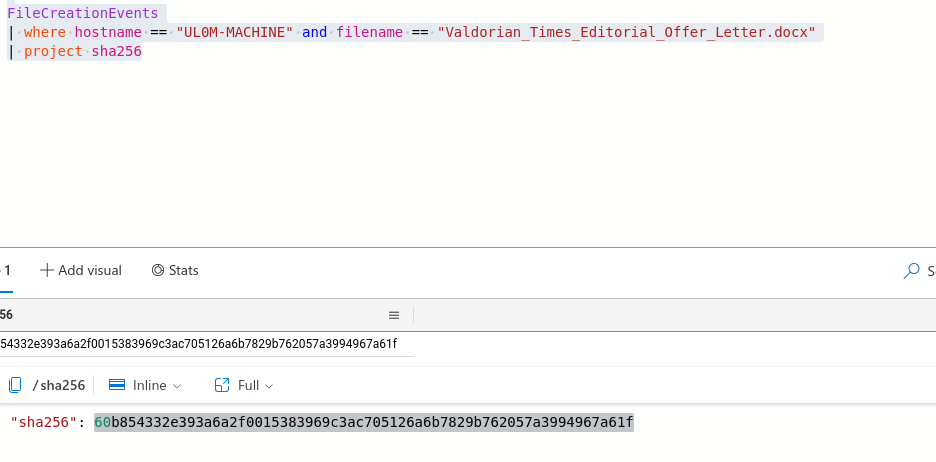936x462 pixels.
Task: Click the search magnifier icon
Action: (x=911, y=271)
